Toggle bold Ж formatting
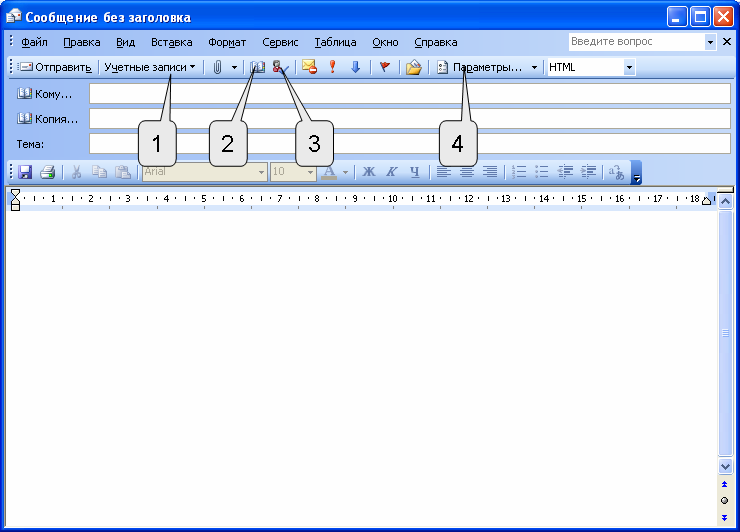Viewport: 740px width, 532px height. (369, 172)
